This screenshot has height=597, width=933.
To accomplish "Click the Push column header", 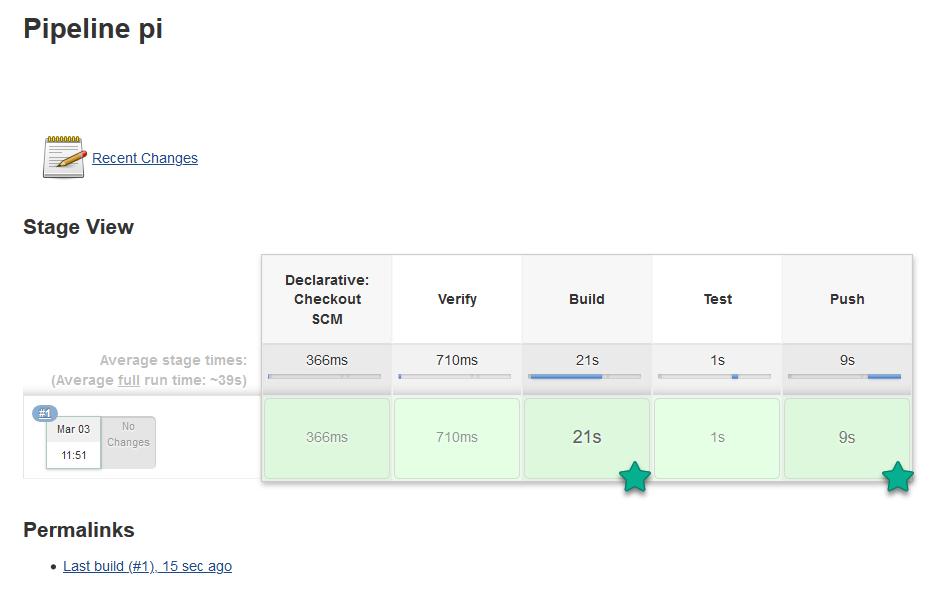I will coord(847,299).
